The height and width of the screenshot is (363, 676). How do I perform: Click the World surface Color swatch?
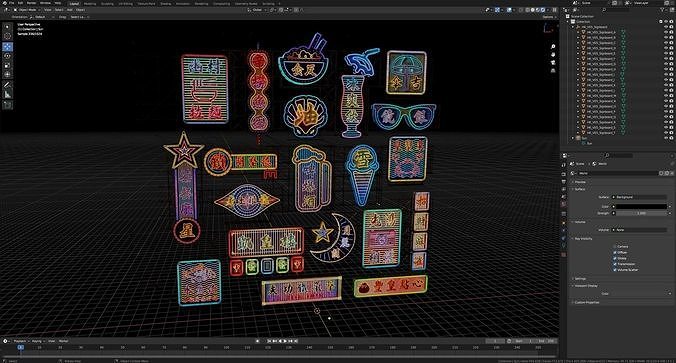[x=642, y=207]
